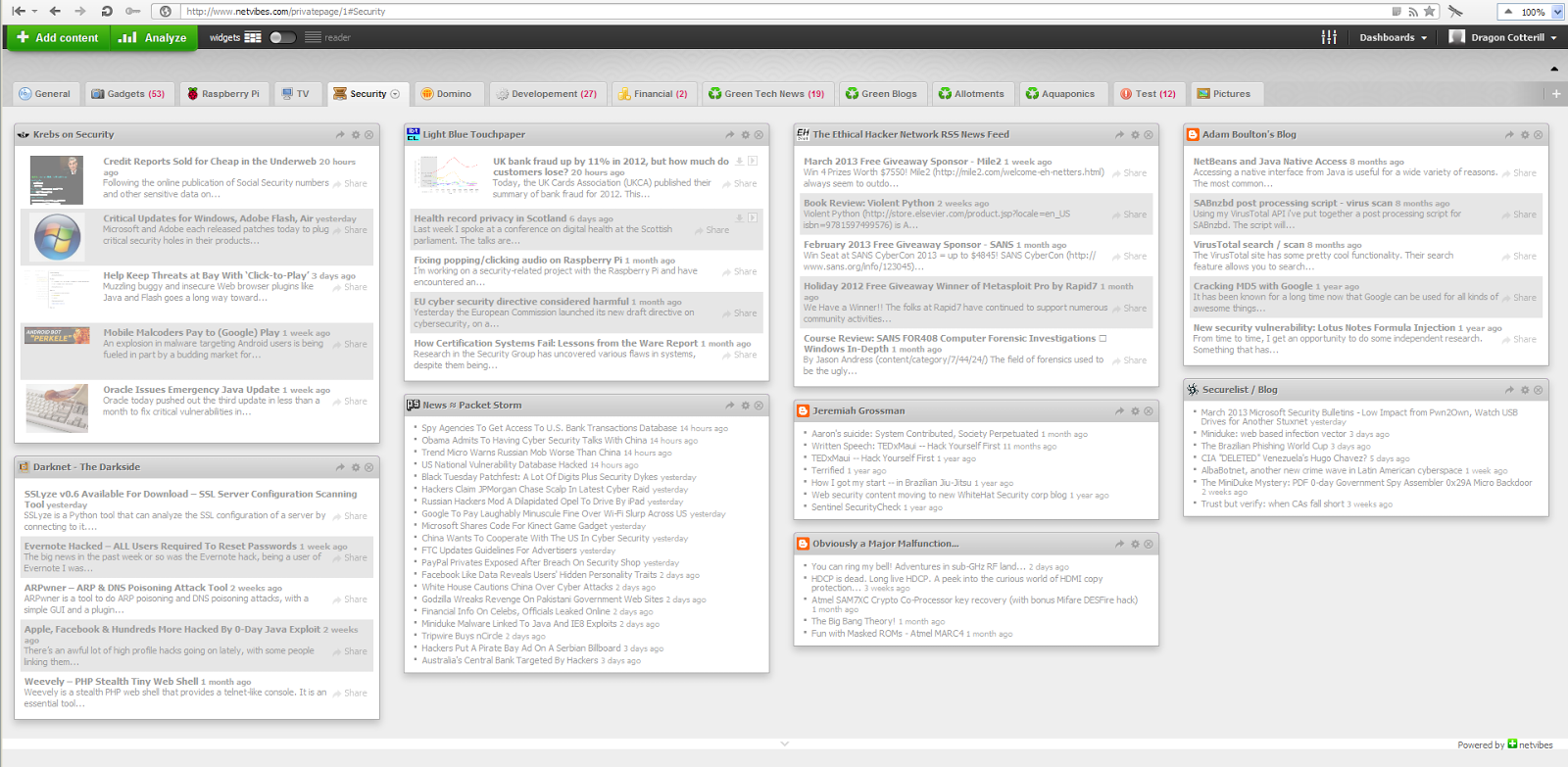Open settings gear for Securelist / Blog widget
This screenshot has width=1568, height=767.
1525,390
